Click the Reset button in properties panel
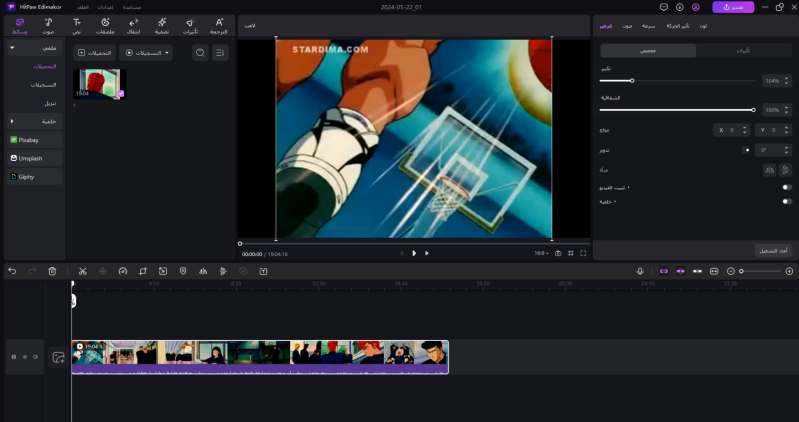The height and width of the screenshot is (422, 799). [773, 251]
